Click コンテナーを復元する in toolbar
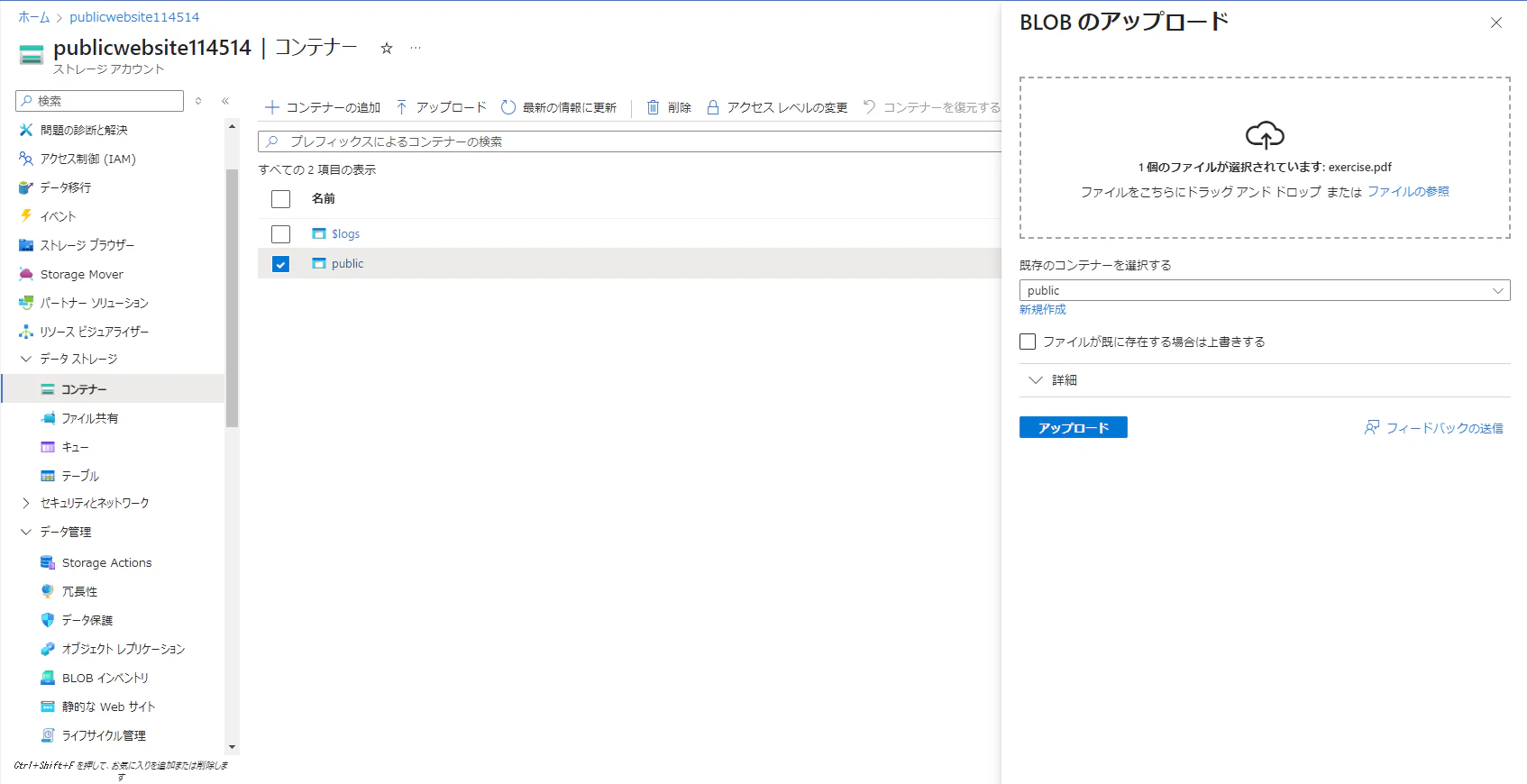The image size is (1527, 784). (x=931, y=107)
